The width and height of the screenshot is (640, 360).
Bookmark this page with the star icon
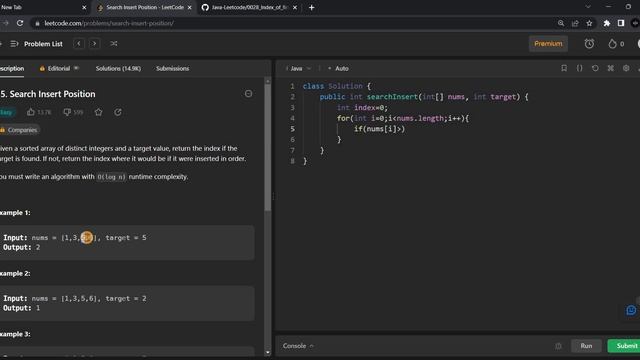tap(589, 23)
